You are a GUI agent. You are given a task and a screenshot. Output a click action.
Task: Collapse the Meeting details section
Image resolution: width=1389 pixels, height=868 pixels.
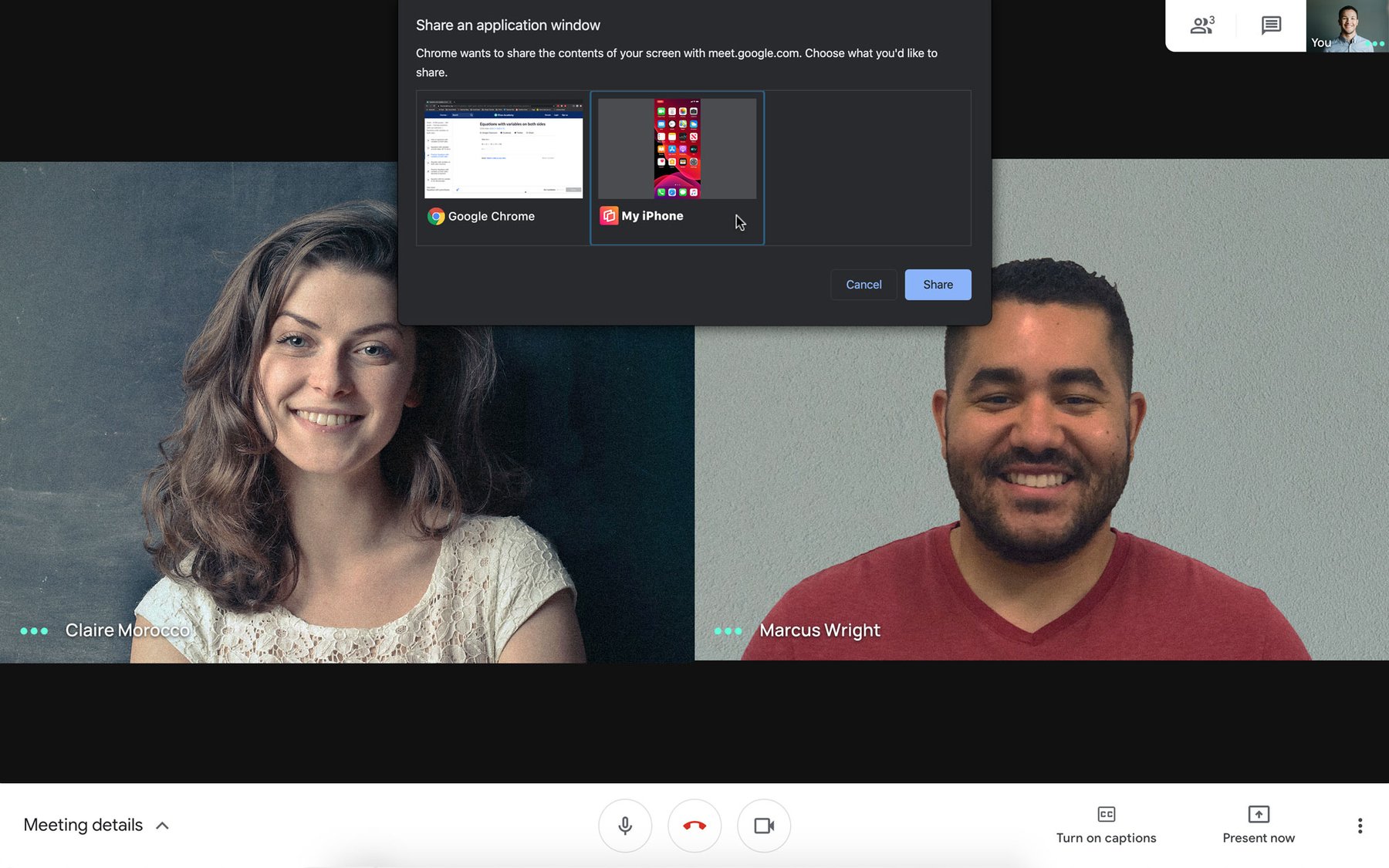tap(163, 825)
